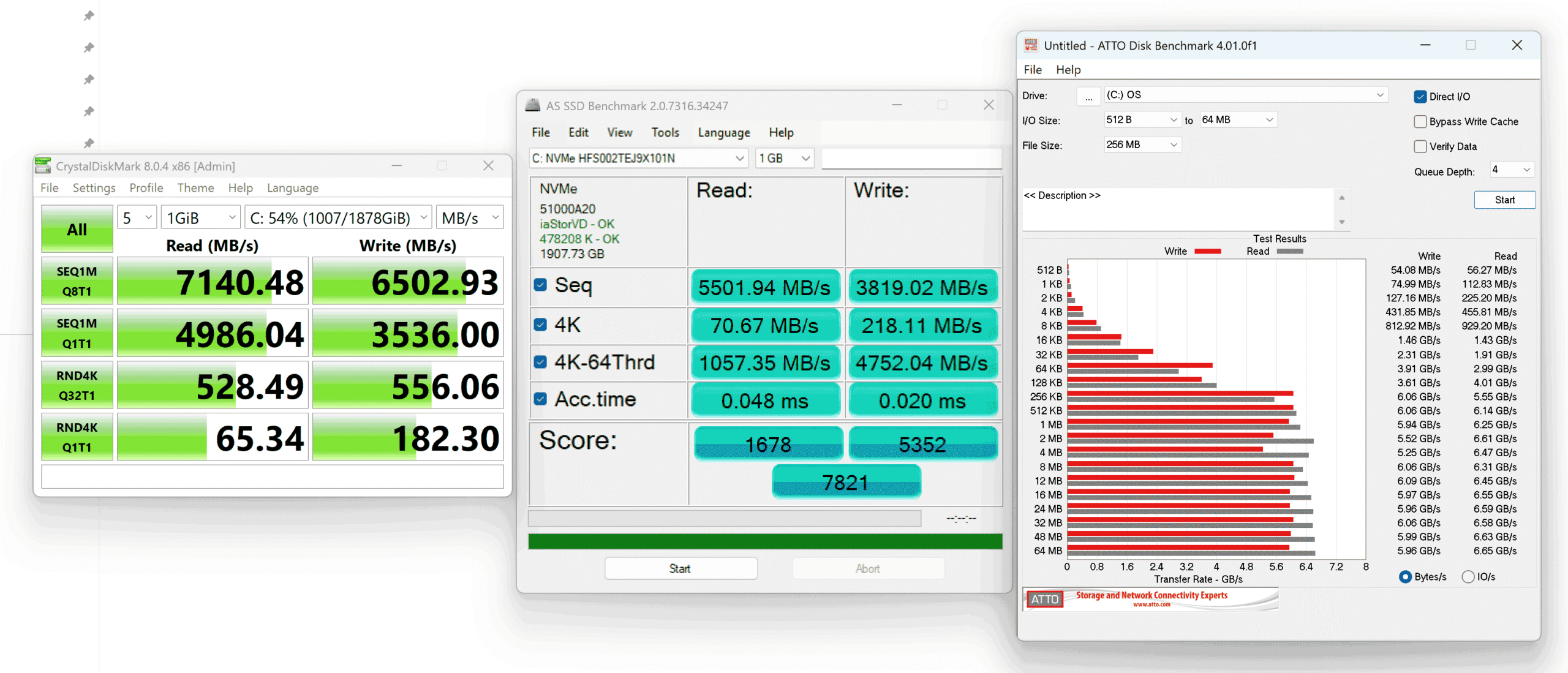Screen dimensions: 1568x673
Task: Toggle the 4K-64Thrd checkbox in AS SSD
Action: [x=540, y=362]
